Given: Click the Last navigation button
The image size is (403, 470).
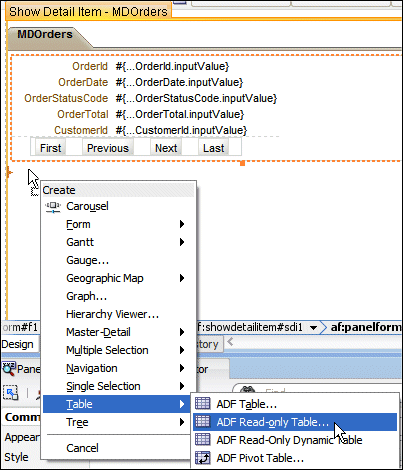Looking at the screenshot, I should click(214, 148).
